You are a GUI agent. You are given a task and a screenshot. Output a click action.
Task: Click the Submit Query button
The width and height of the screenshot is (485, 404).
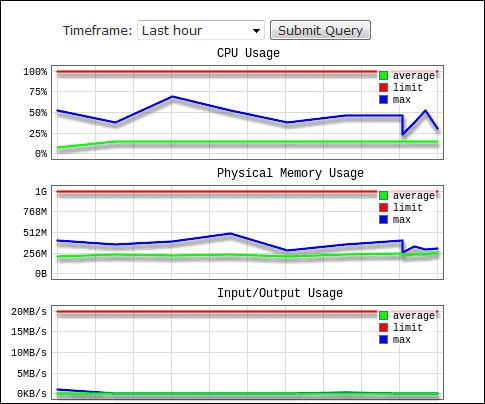320,30
